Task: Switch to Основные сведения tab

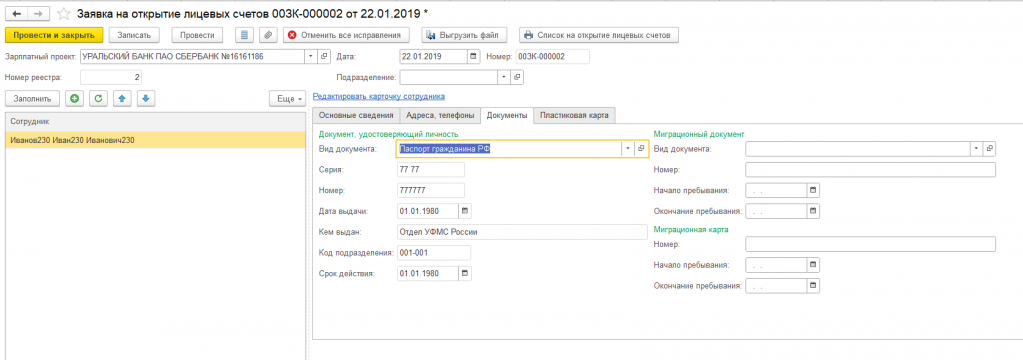Action: (356, 115)
